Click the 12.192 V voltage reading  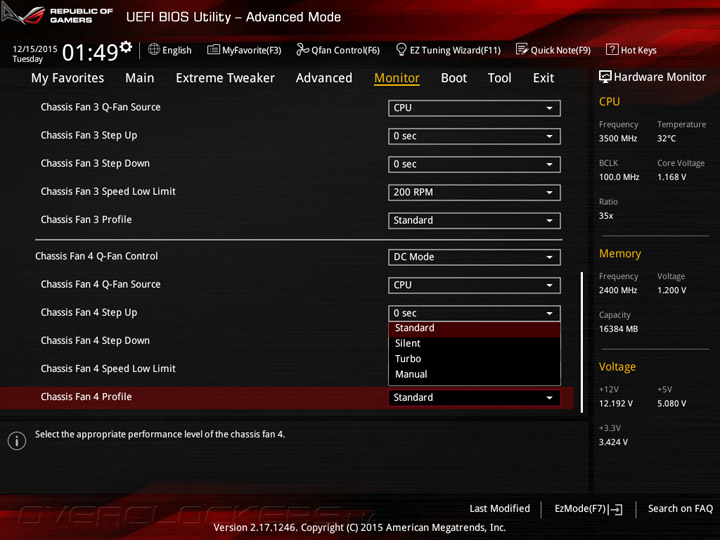click(616, 404)
